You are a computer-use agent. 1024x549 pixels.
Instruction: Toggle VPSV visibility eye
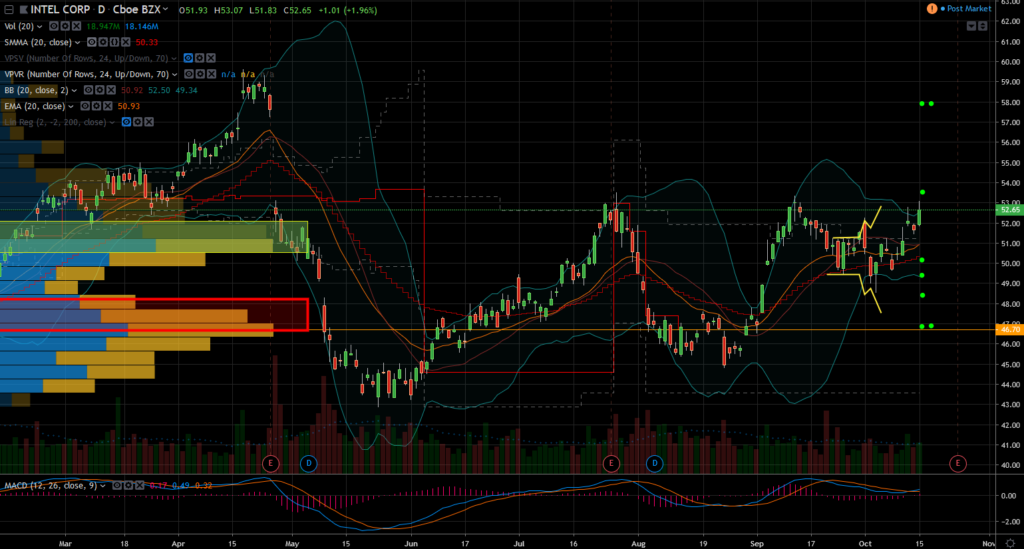pos(188,58)
